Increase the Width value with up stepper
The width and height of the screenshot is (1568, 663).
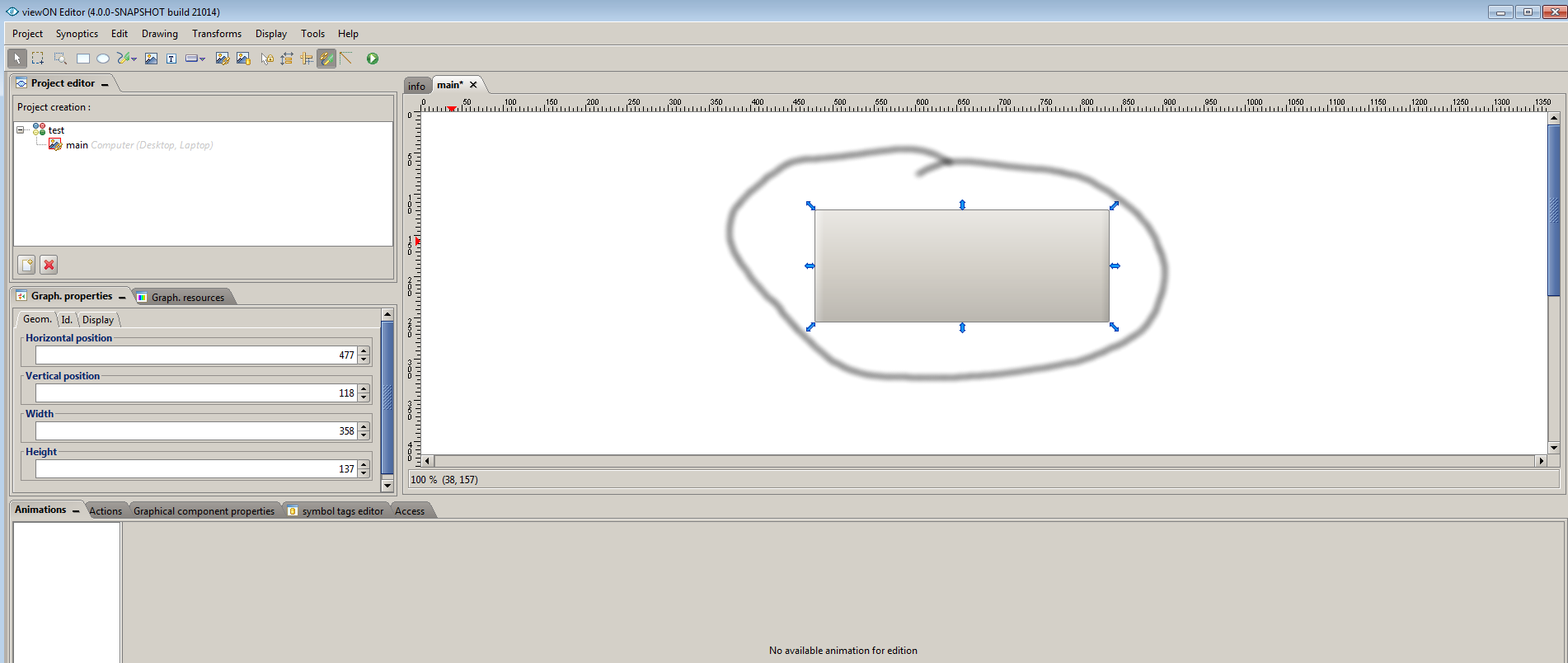[364, 426]
